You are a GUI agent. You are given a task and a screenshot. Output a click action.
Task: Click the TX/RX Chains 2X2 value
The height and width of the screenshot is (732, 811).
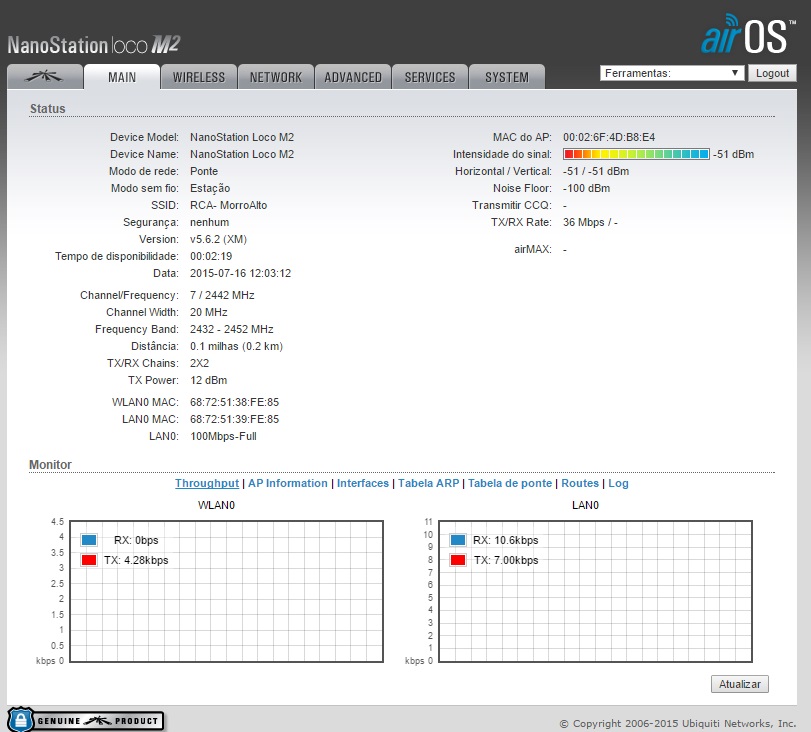tap(199, 363)
